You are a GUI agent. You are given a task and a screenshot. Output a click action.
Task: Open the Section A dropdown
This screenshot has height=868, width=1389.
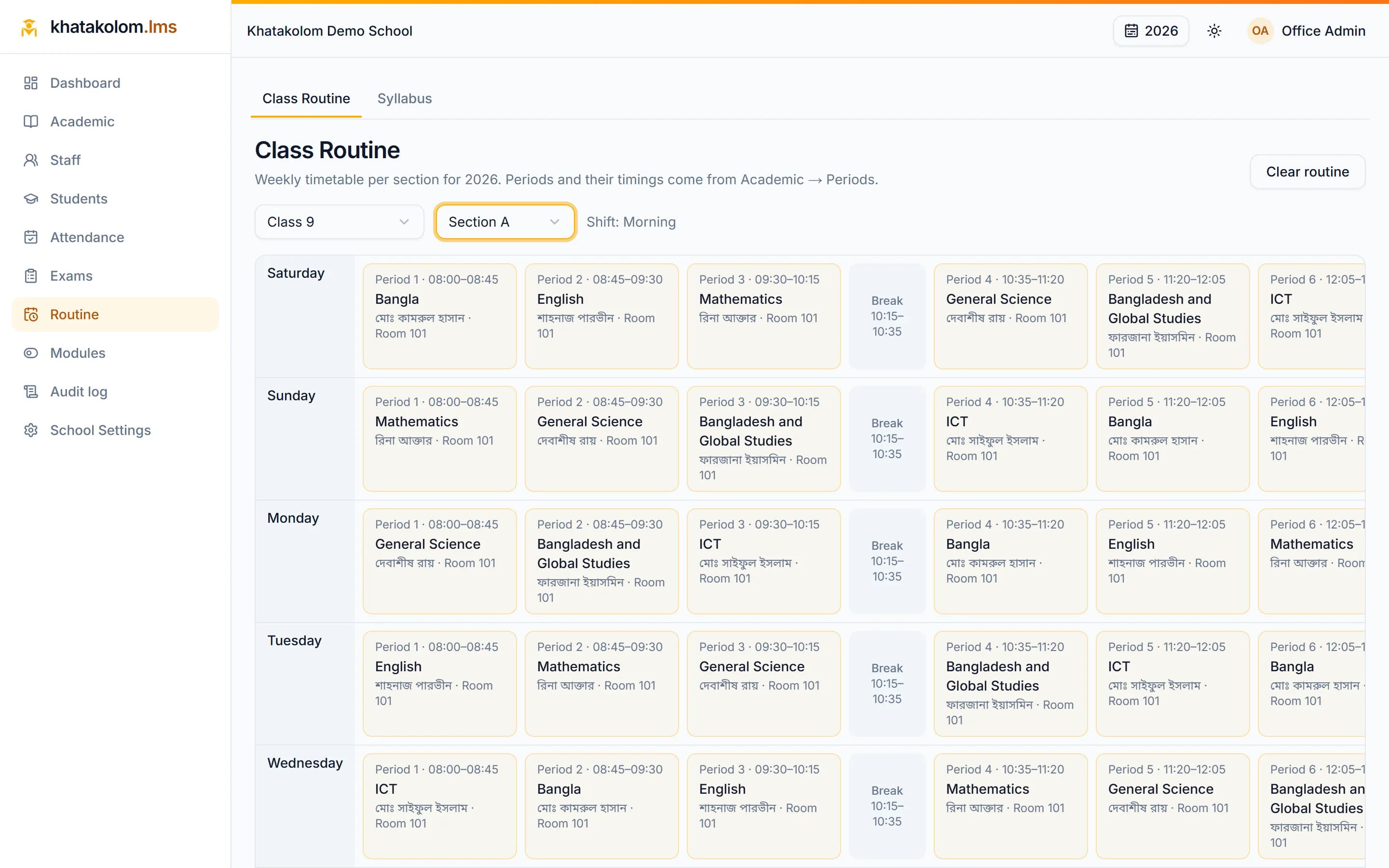505,222
